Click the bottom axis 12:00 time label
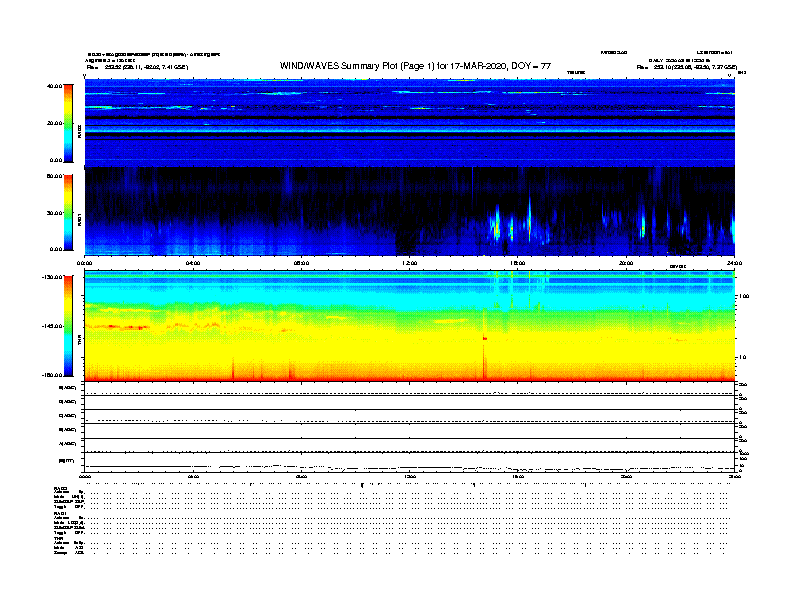Screen dimensions: 792x612 tap(410, 476)
